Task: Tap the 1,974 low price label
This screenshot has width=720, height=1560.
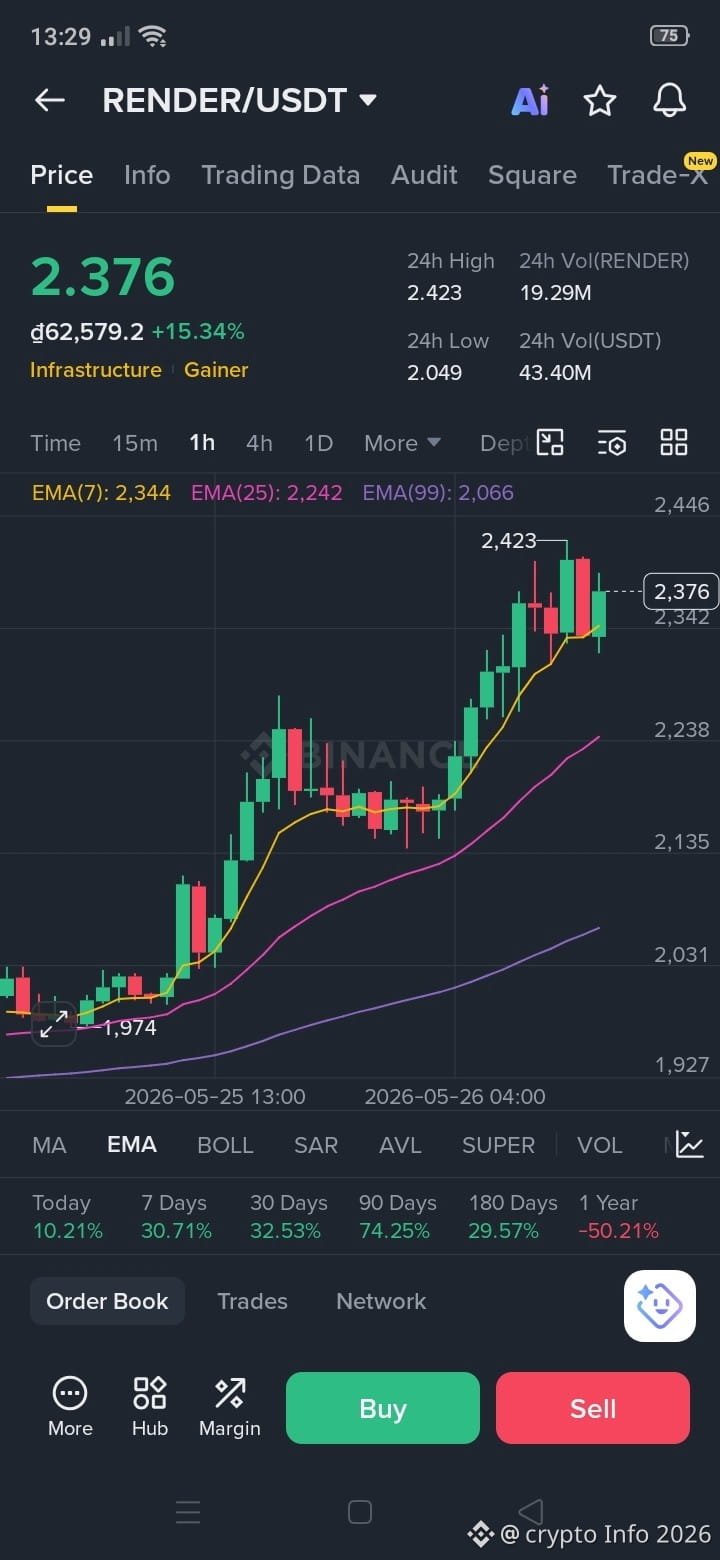Action: [130, 1027]
